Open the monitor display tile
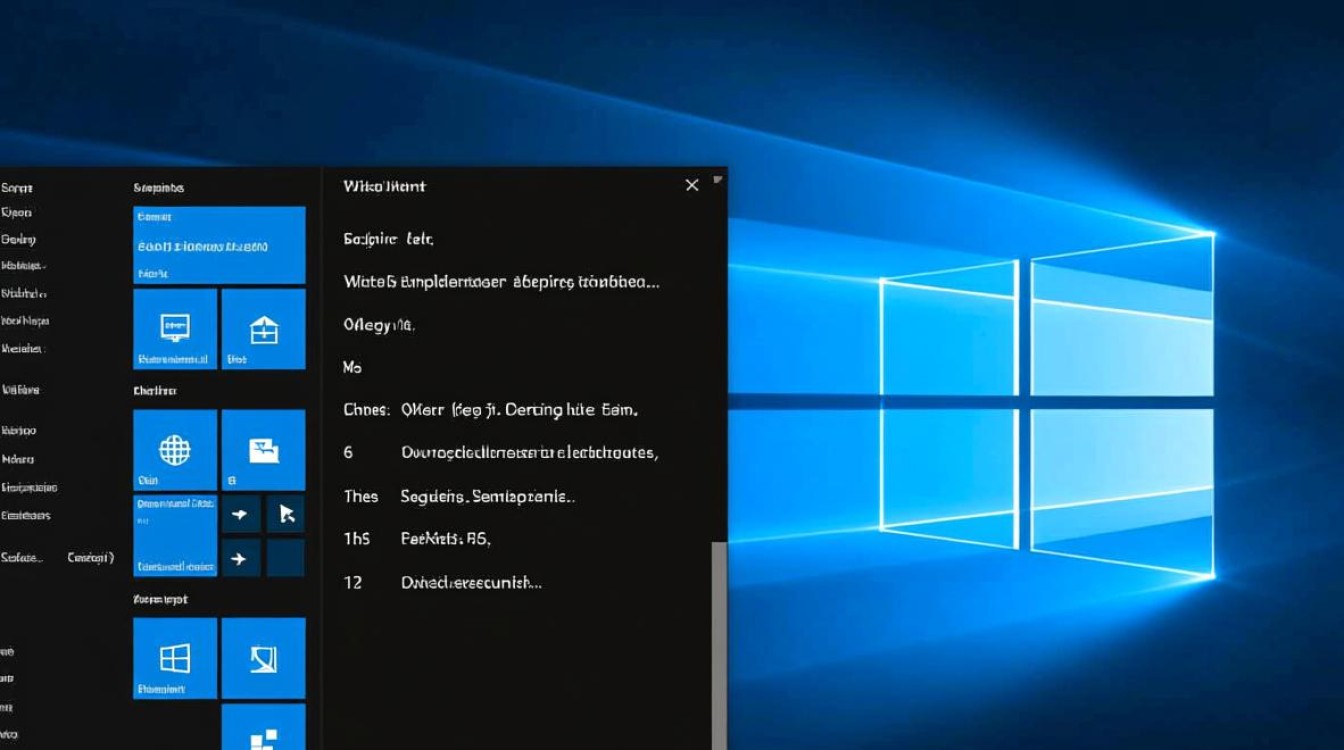1344x750 pixels. click(x=175, y=329)
